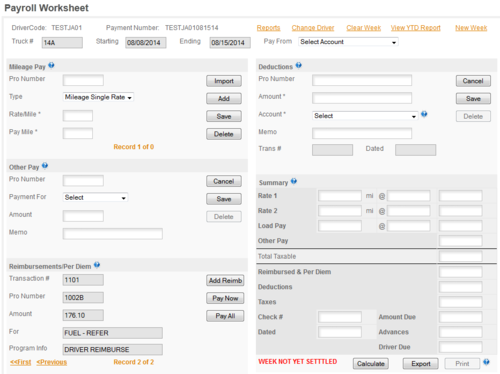Click the Amount Due field
Screen dimensions: 500x374
pos(461,317)
